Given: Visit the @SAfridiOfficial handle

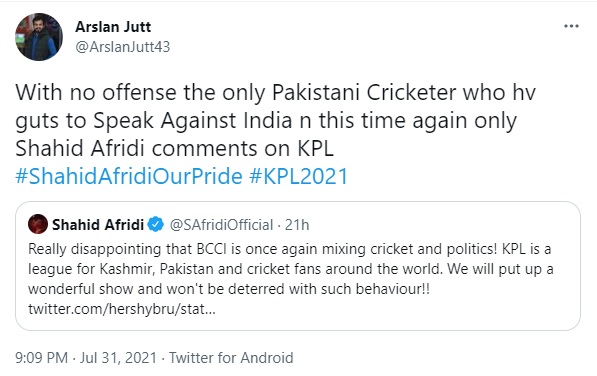Looking at the screenshot, I should tap(221, 225).
